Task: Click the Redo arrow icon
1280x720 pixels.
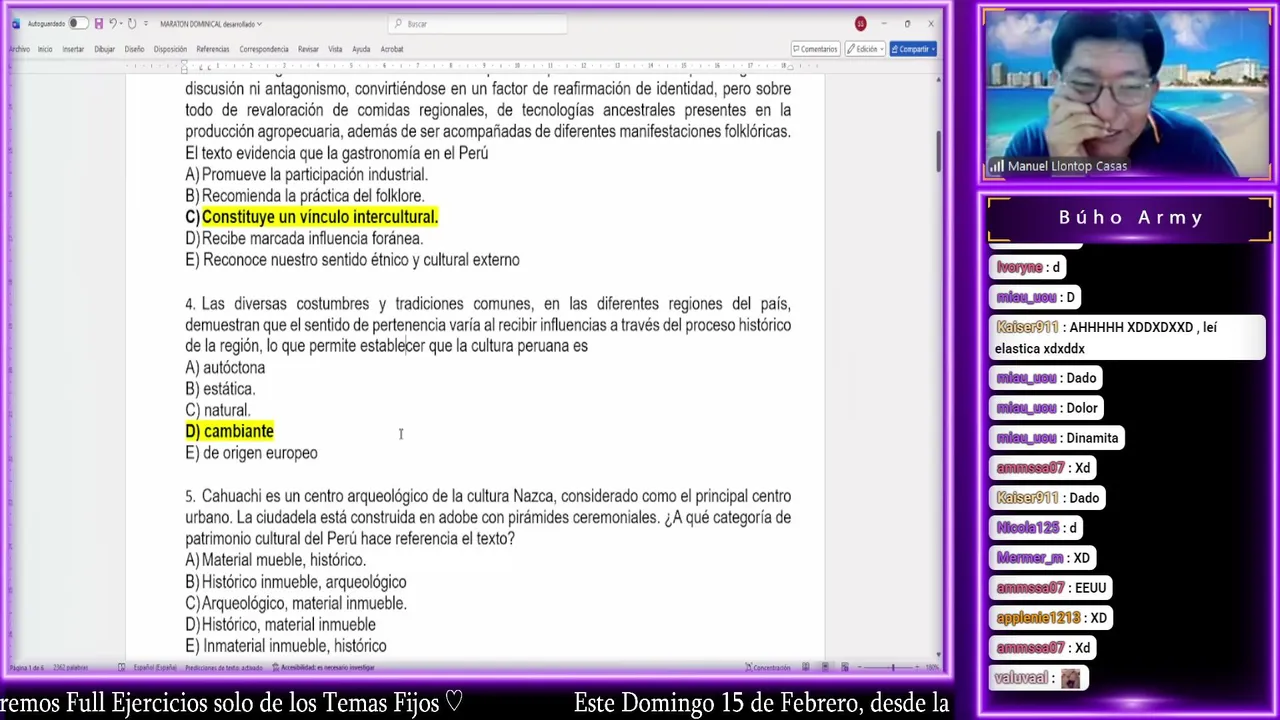Action: coord(132,23)
